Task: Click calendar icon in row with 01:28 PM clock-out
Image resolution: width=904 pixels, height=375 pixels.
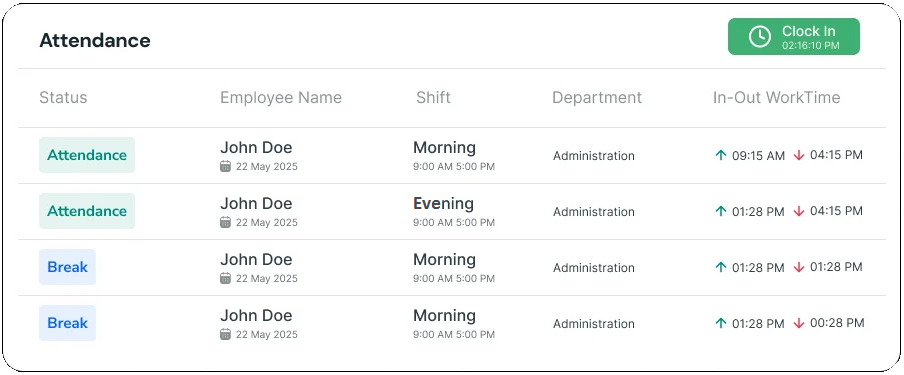Action: 225,279
